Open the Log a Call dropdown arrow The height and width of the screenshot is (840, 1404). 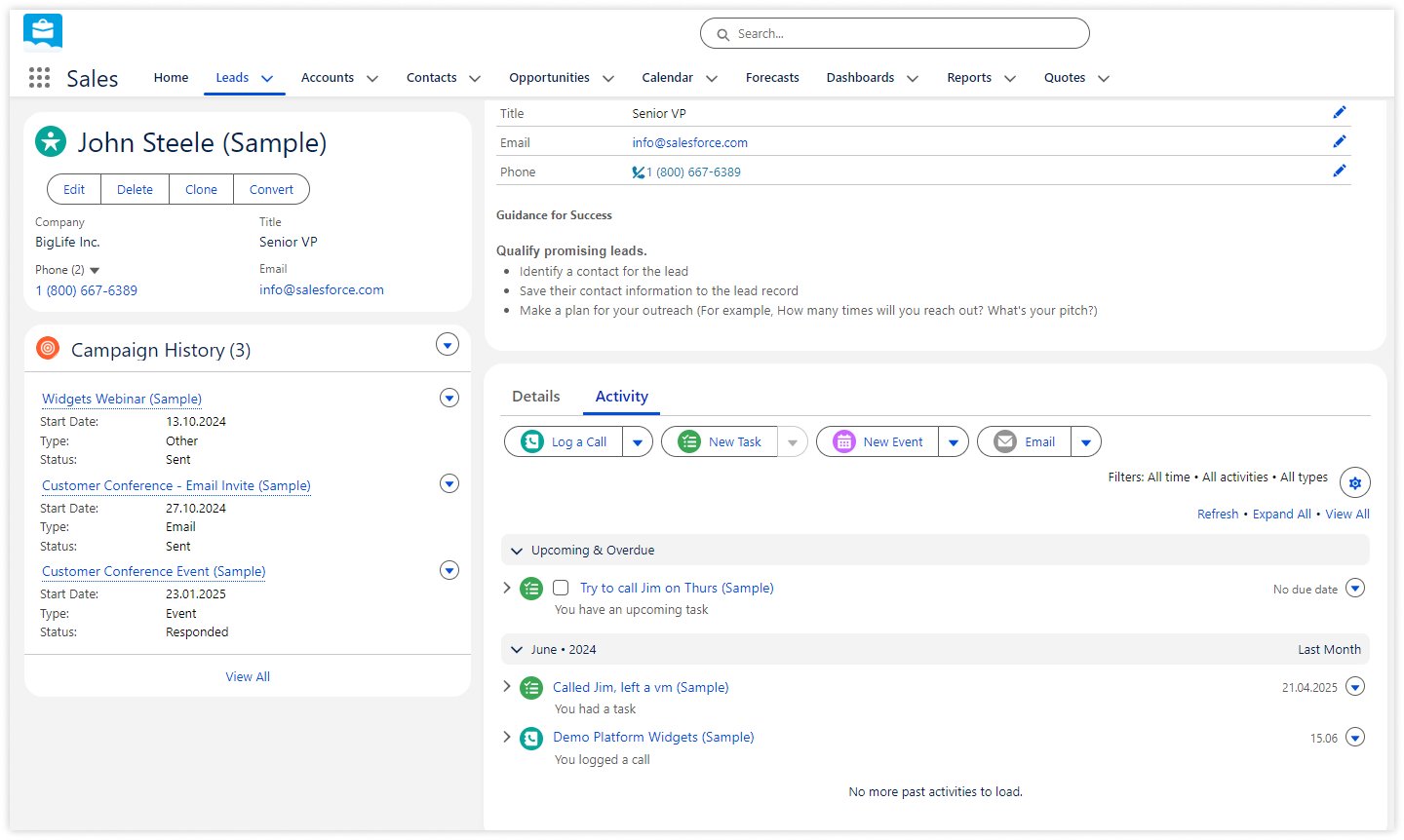click(637, 441)
